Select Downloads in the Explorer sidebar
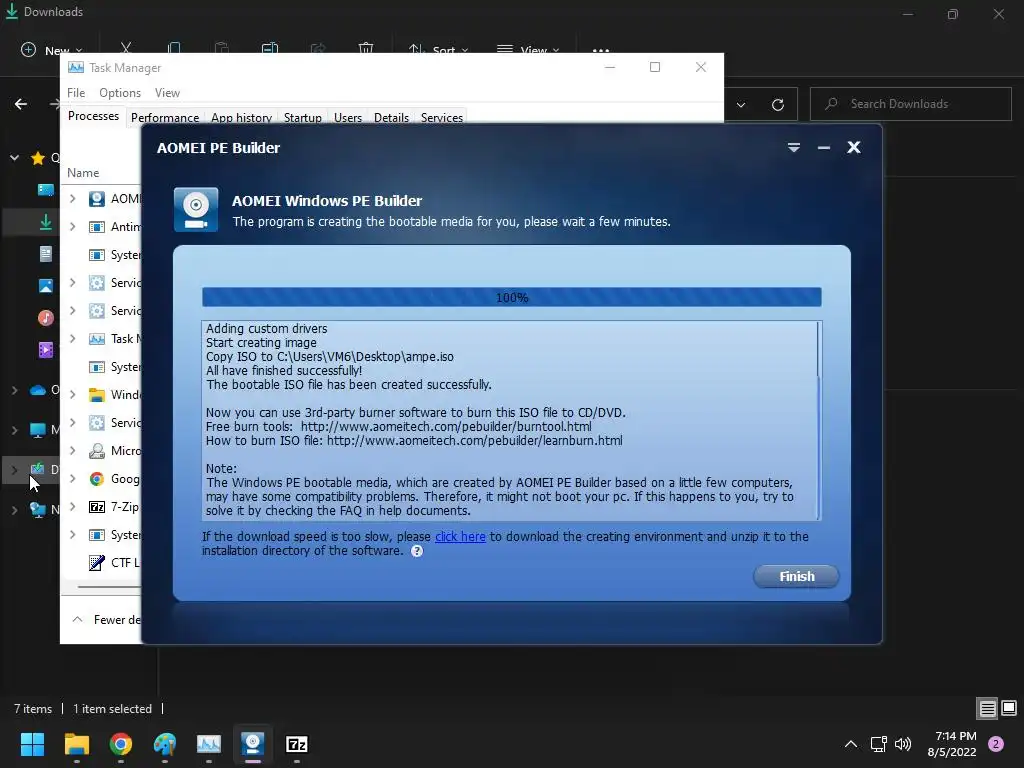 coord(46,223)
